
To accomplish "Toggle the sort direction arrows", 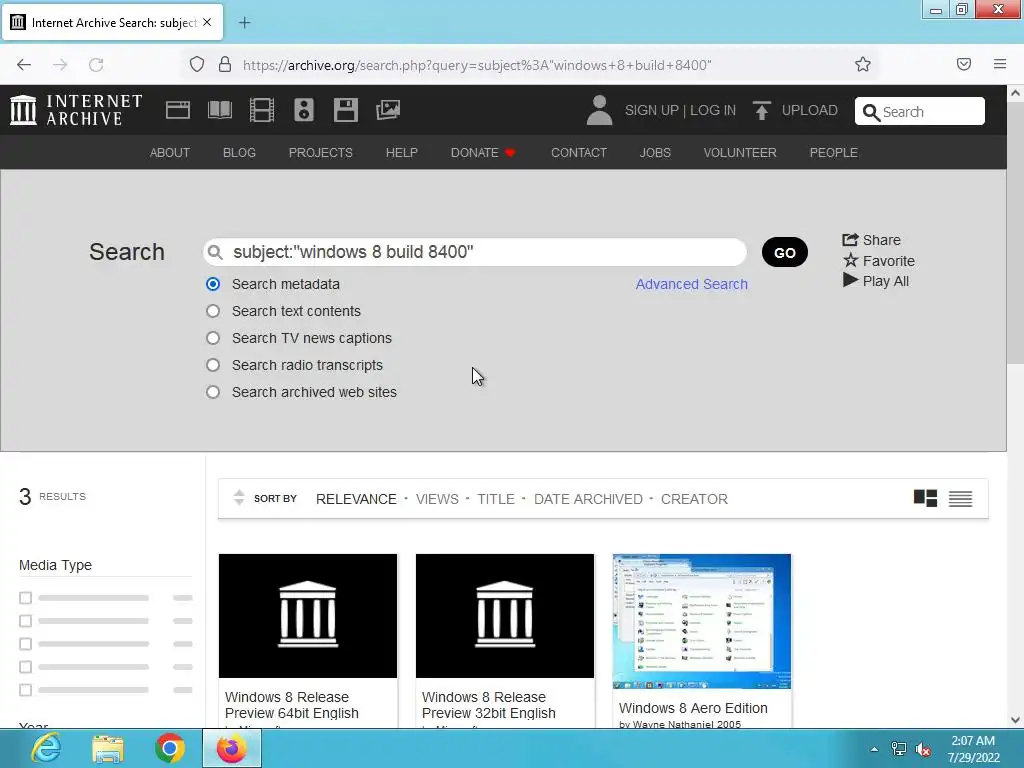I will pyautogui.click(x=239, y=498).
